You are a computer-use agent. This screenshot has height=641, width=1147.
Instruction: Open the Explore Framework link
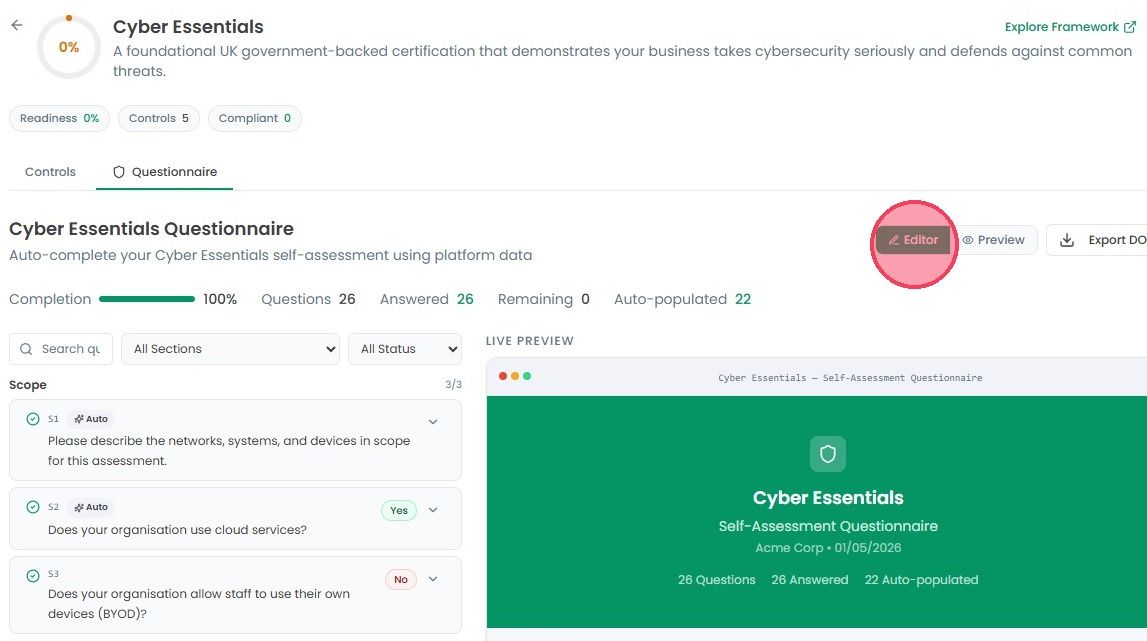(1069, 27)
